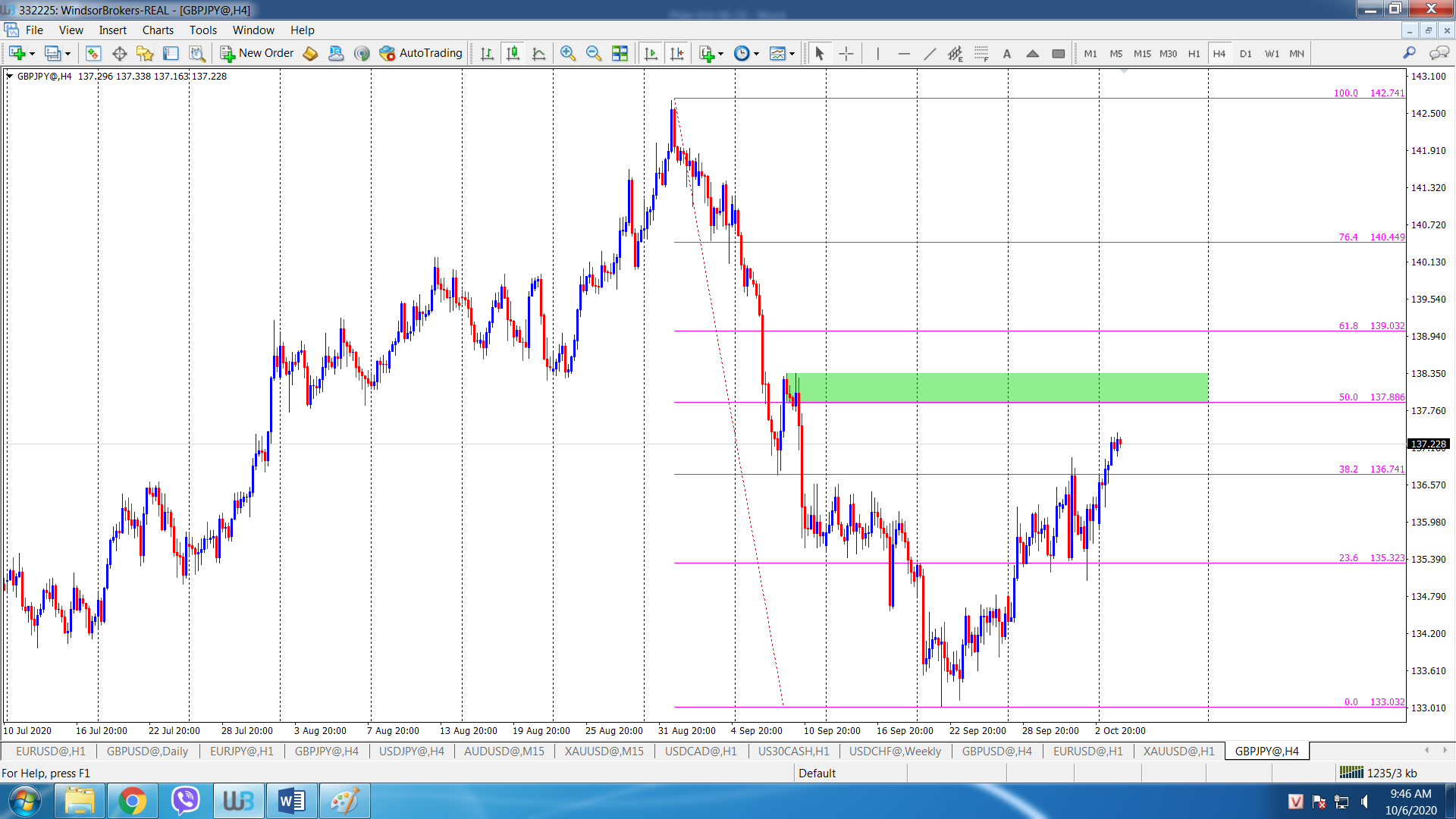Select the horizontal line drawing tool
Viewport: 1456px width, 819px height.
click(903, 53)
